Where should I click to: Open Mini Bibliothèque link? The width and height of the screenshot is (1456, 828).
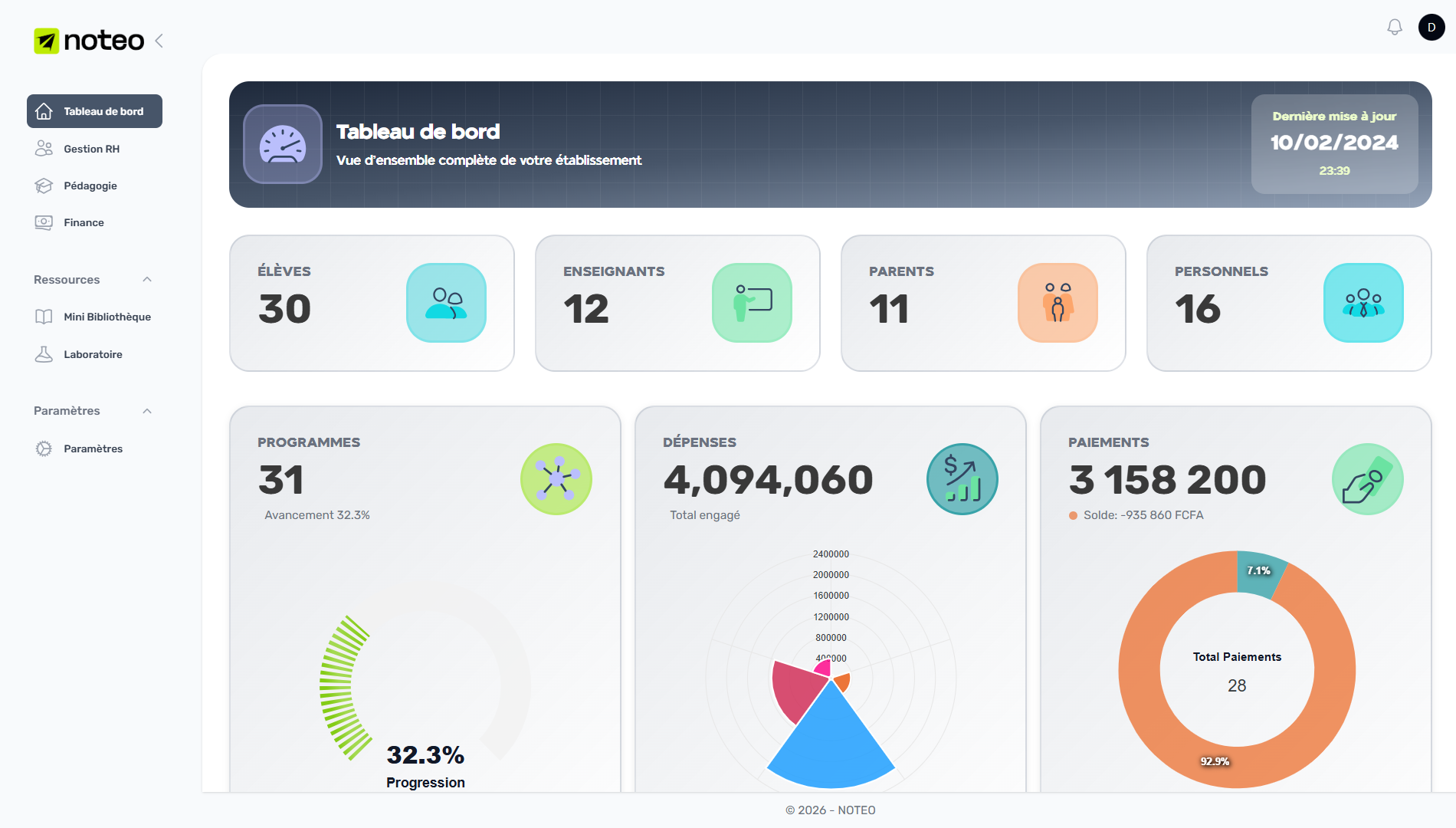(107, 317)
